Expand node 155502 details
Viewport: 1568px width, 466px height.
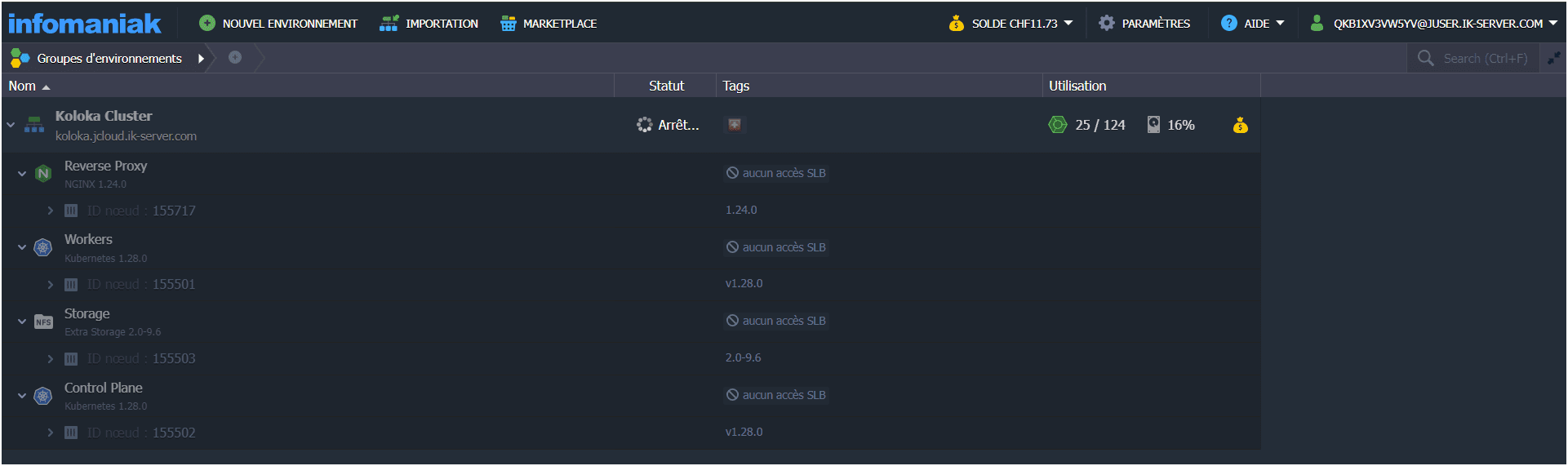[51, 433]
